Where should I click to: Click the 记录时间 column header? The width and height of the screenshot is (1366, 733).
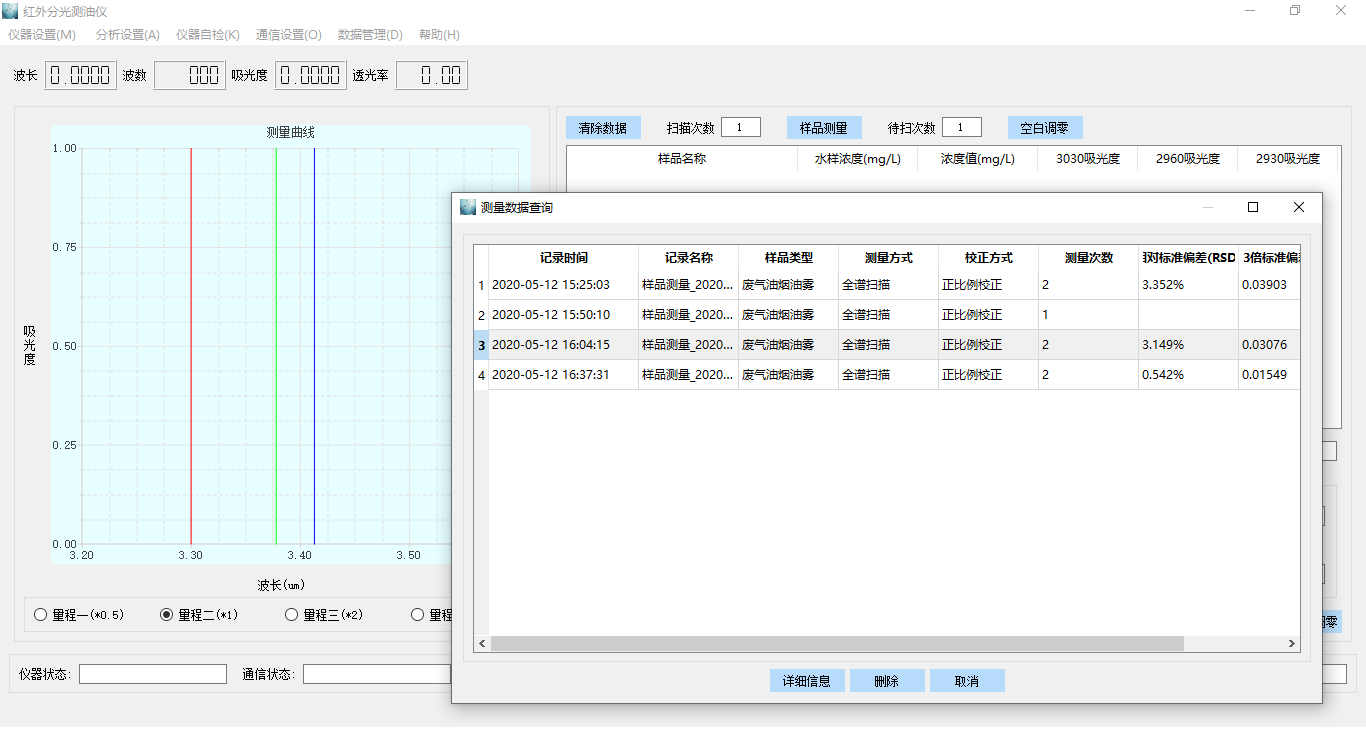[x=564, y=258]
